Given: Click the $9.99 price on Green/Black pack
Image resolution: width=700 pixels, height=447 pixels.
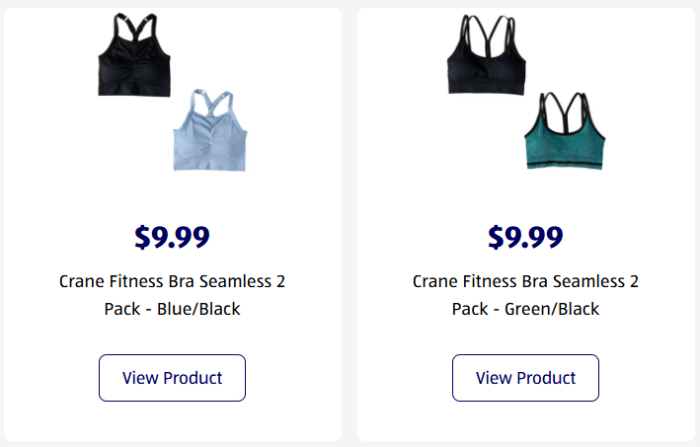Looking at the screenshot, I should point(525,237).
